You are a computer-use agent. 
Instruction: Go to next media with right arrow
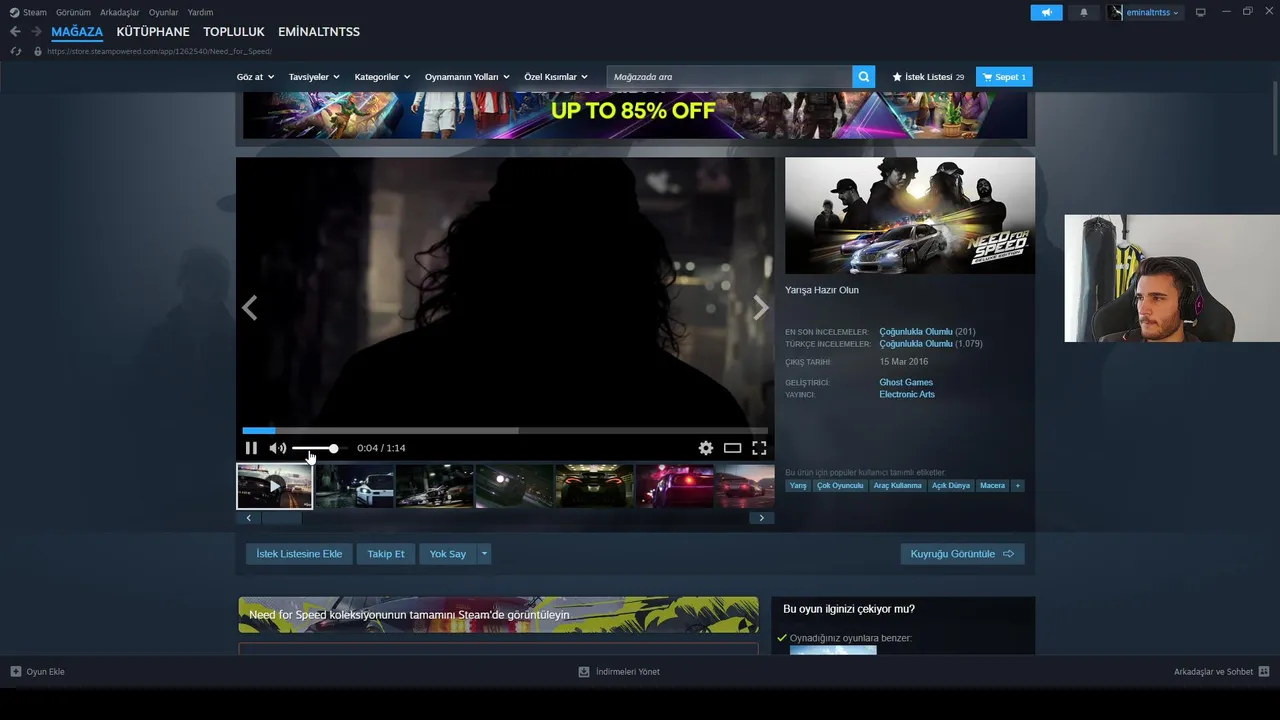[761, 308]
